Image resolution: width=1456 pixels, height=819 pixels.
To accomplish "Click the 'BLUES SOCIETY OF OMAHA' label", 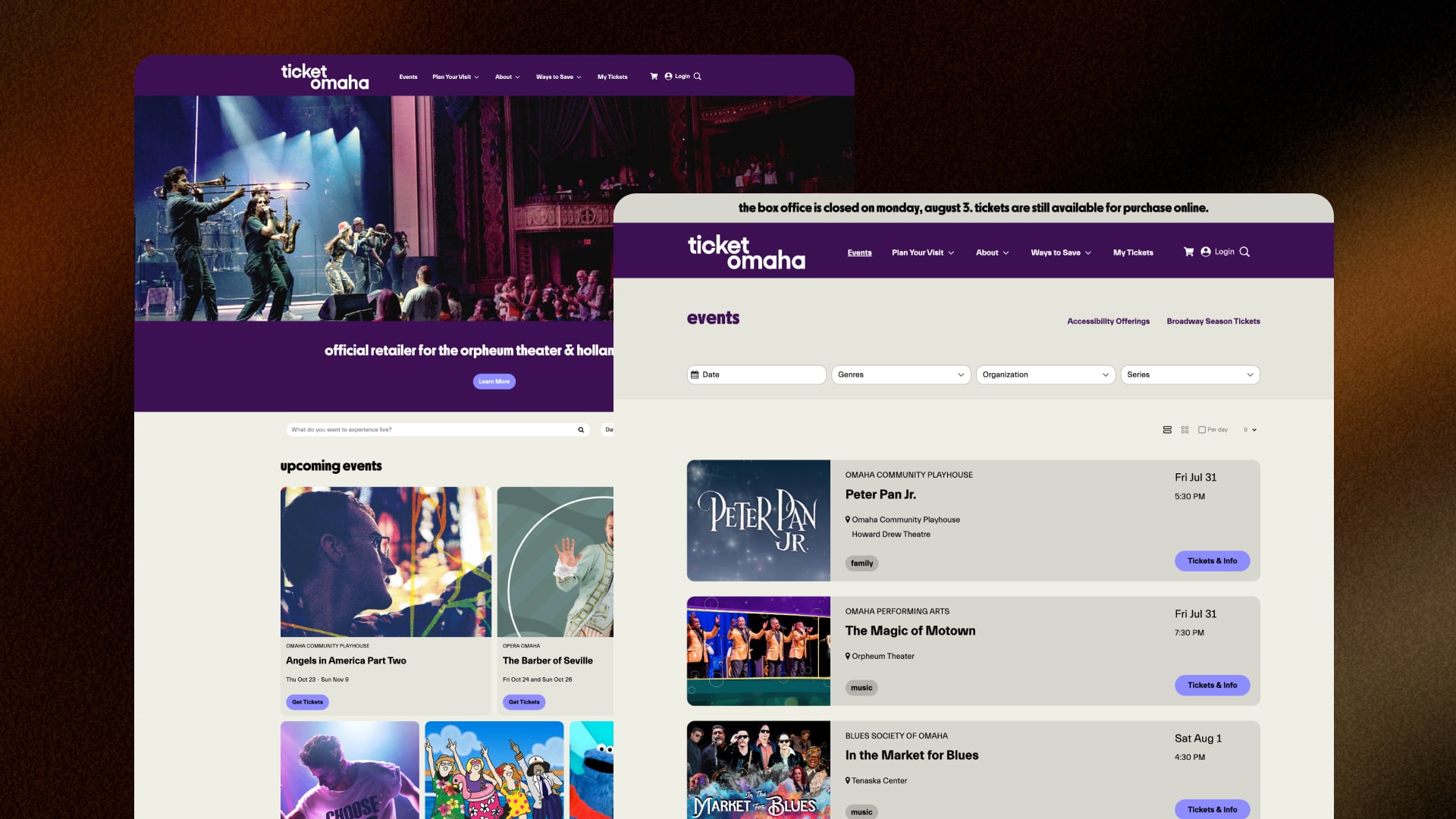I will pyautogui.click(x=896, y=736).
